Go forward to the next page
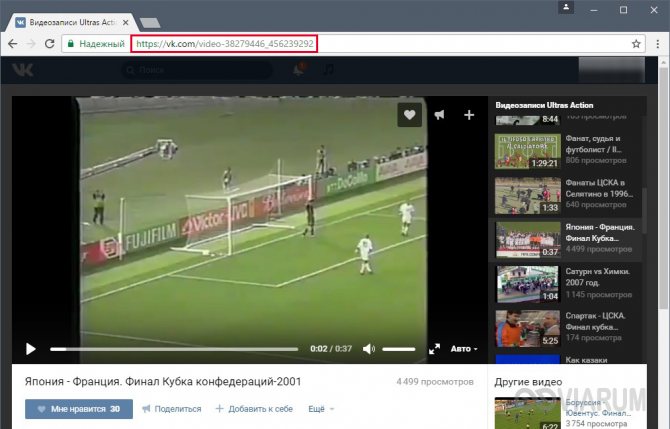Screen dimensions: 670x429 (x=31, y=44)
